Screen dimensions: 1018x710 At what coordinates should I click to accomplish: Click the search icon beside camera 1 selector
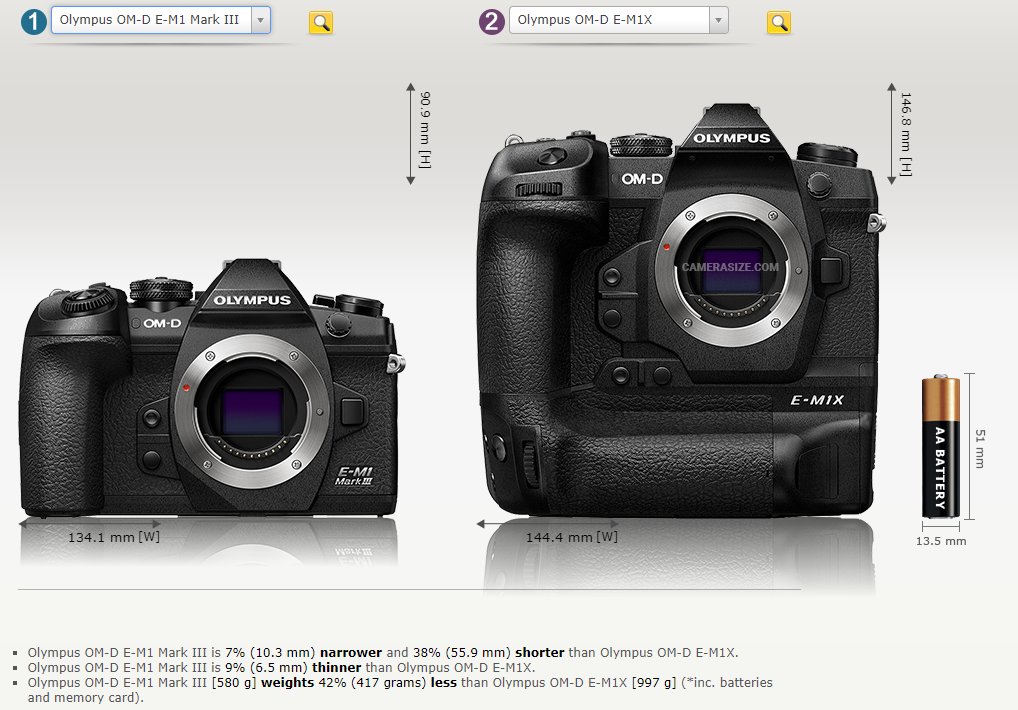pyautogui.click(x=321, y=23)
